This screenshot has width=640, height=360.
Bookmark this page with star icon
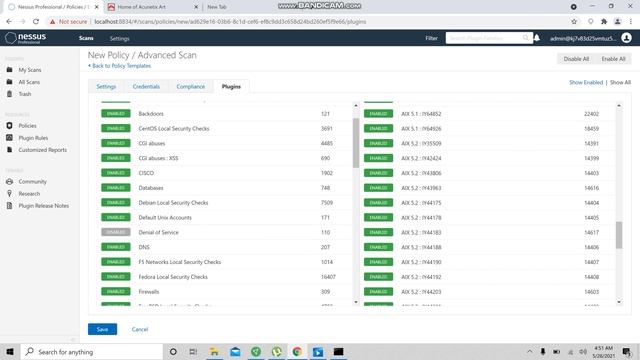click(574, 22)
